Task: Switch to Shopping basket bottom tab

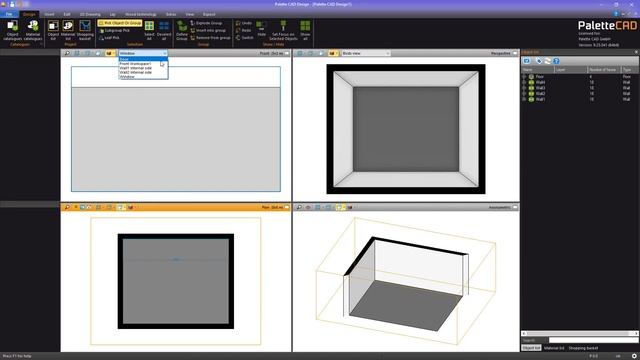Action: (x=583, y=348)
